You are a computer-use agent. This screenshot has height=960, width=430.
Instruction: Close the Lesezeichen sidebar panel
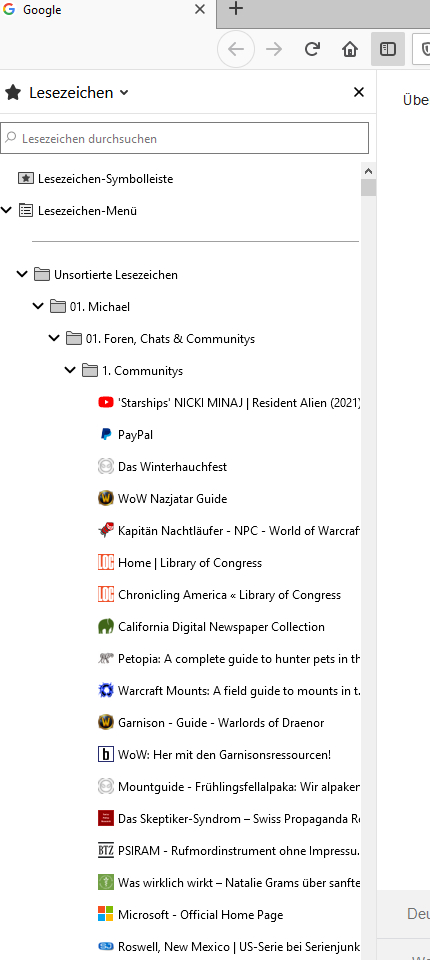pyautogui.click(x=359, y=92)
